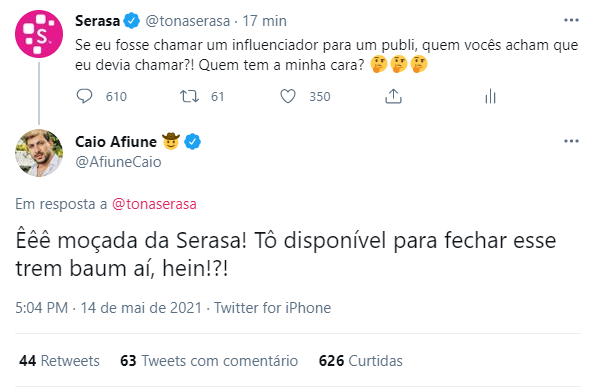
Task: Click Serasa's blue verified badge
Action: pyautogui.click(x=132, y=21)
